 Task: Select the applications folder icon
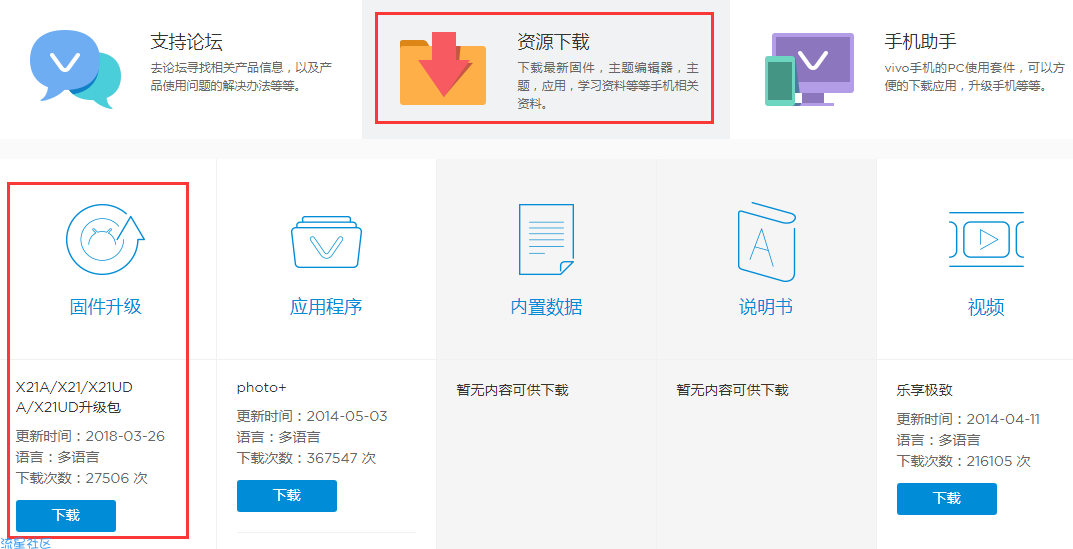coord(326,241)
